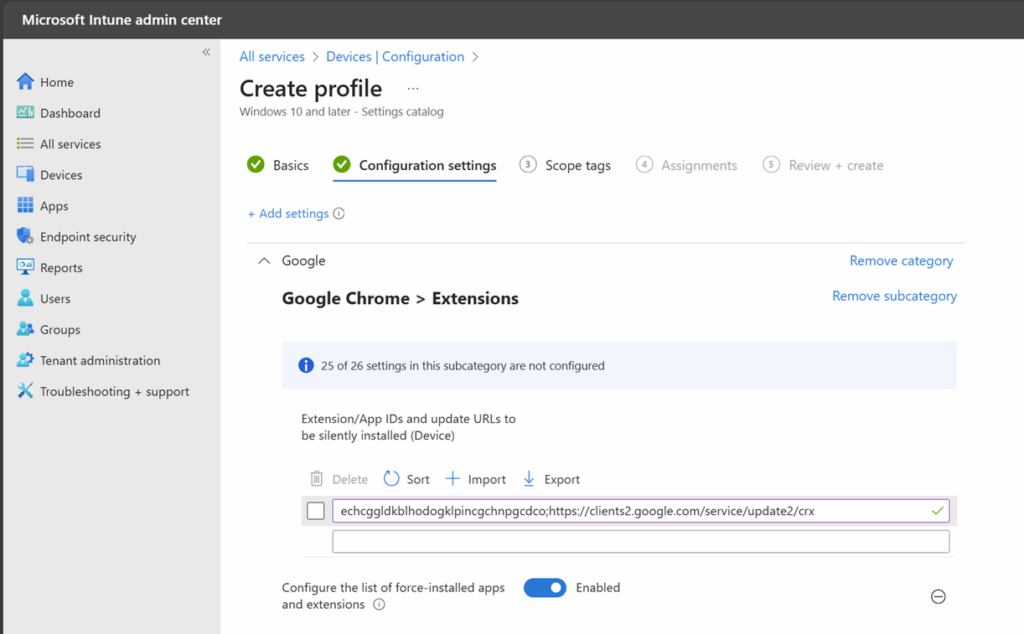Select the Groups people icon
This screenshot has height=634, width=1024.
point(25,329)
